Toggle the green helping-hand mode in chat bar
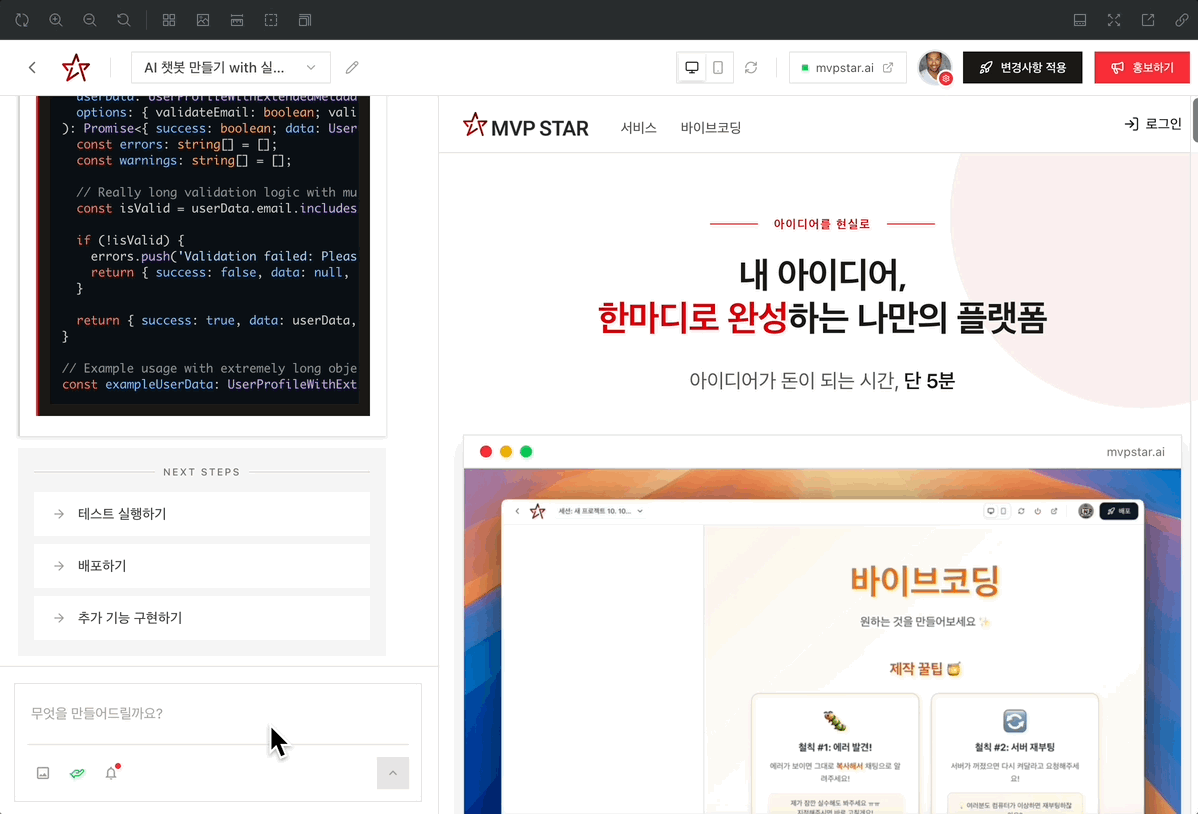This screenshot has width=1198, height=814. (77, 772)
